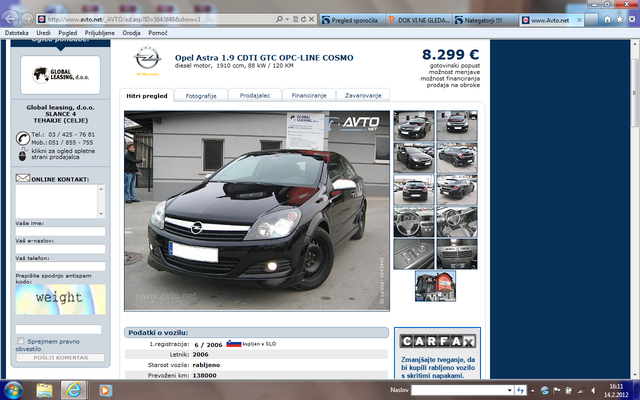Switch to DOK VI NE GLEDA tab

tap(419, 20)
